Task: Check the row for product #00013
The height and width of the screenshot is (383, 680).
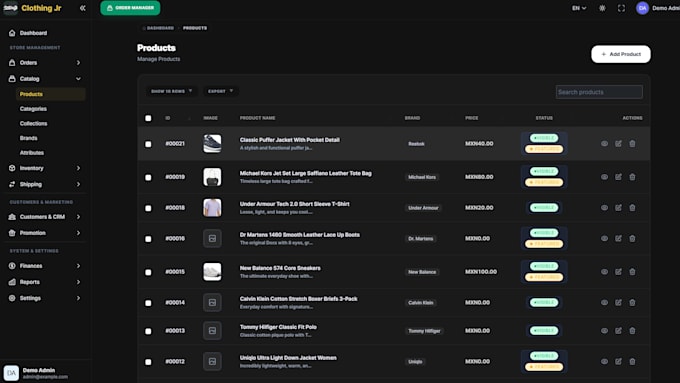Action: click(148, 331)
